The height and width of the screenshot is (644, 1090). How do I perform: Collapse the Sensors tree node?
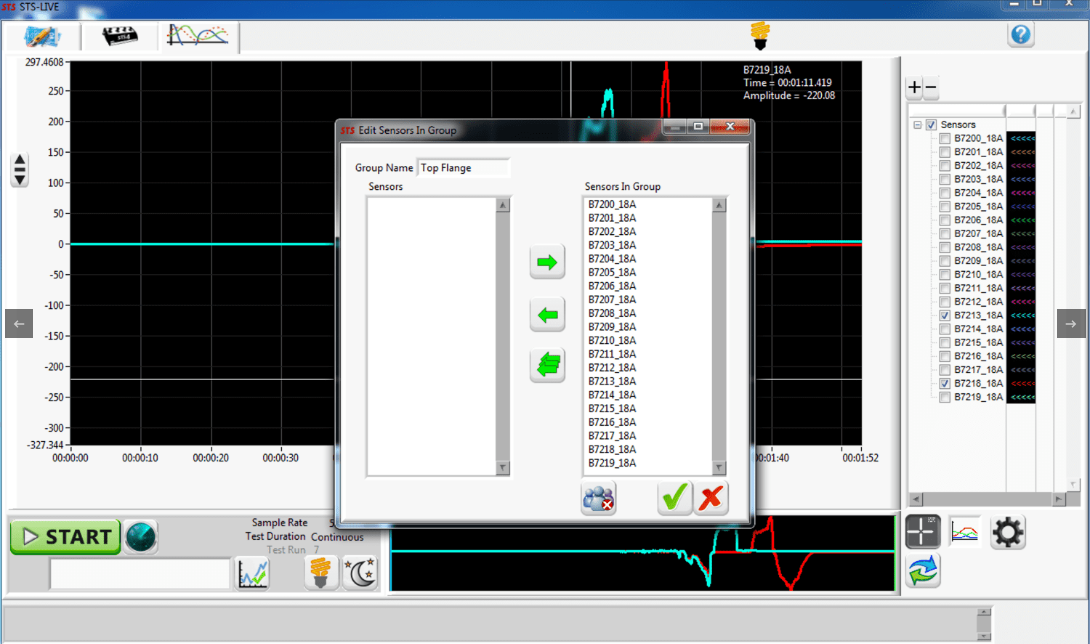[917, 125]
